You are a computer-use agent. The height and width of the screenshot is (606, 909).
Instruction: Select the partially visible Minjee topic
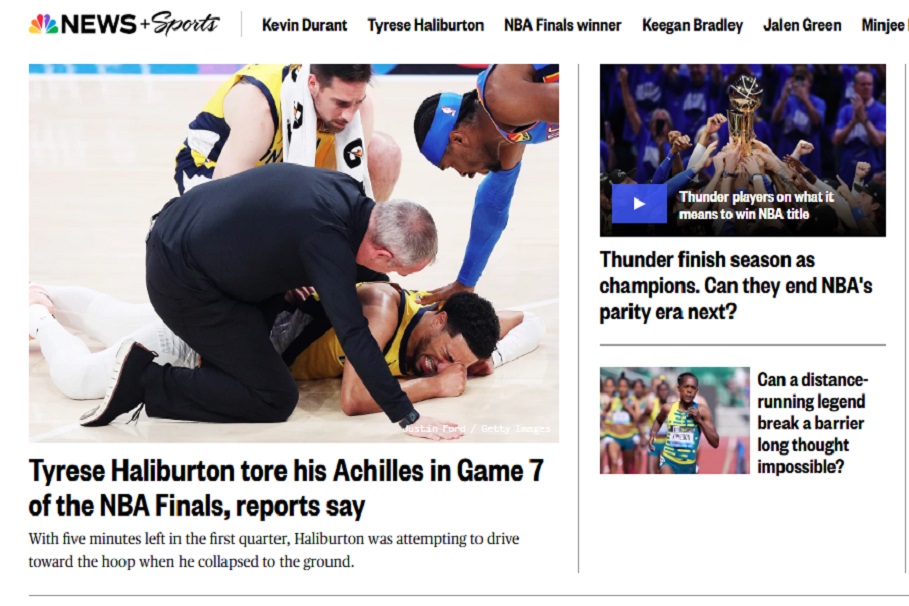(885, 26)
